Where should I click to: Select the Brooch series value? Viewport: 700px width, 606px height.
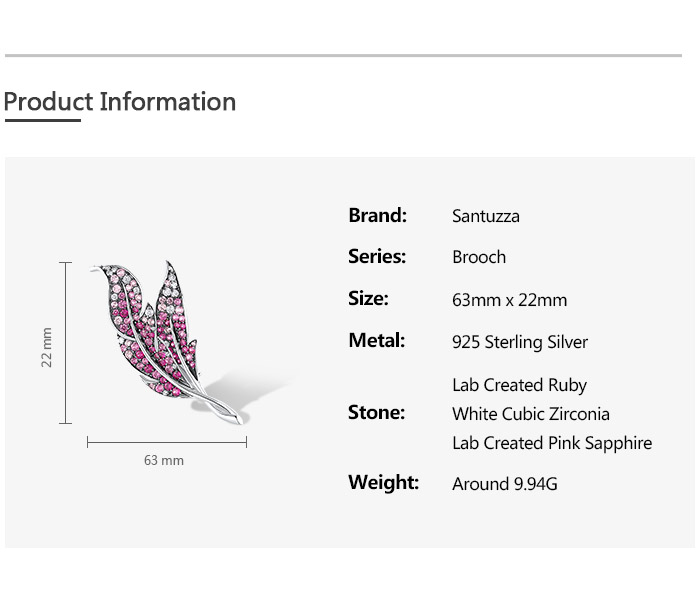coord(479,257)
